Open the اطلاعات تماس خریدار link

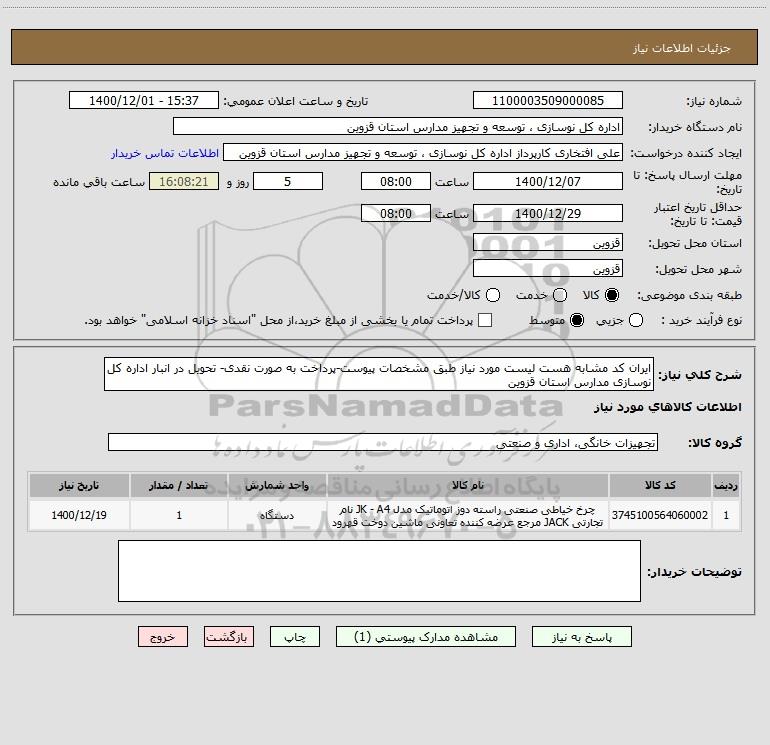coord(165,153)
